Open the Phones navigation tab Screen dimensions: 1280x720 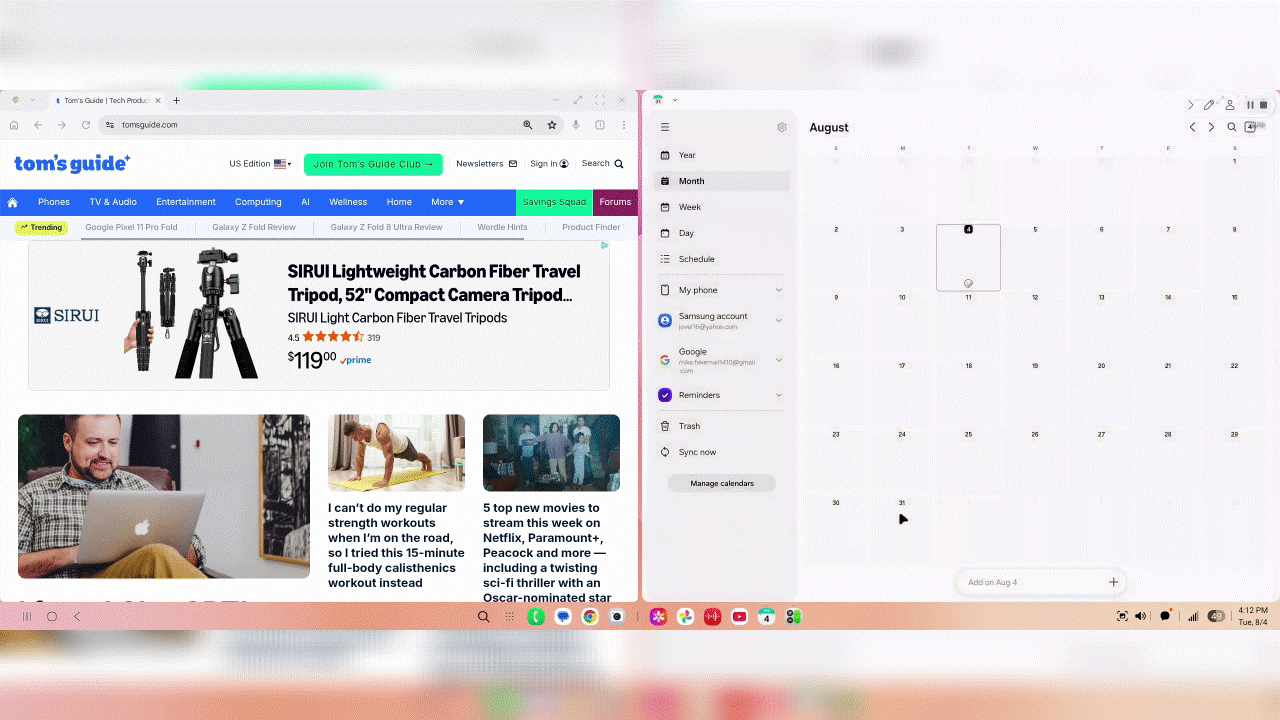[54, 202]
